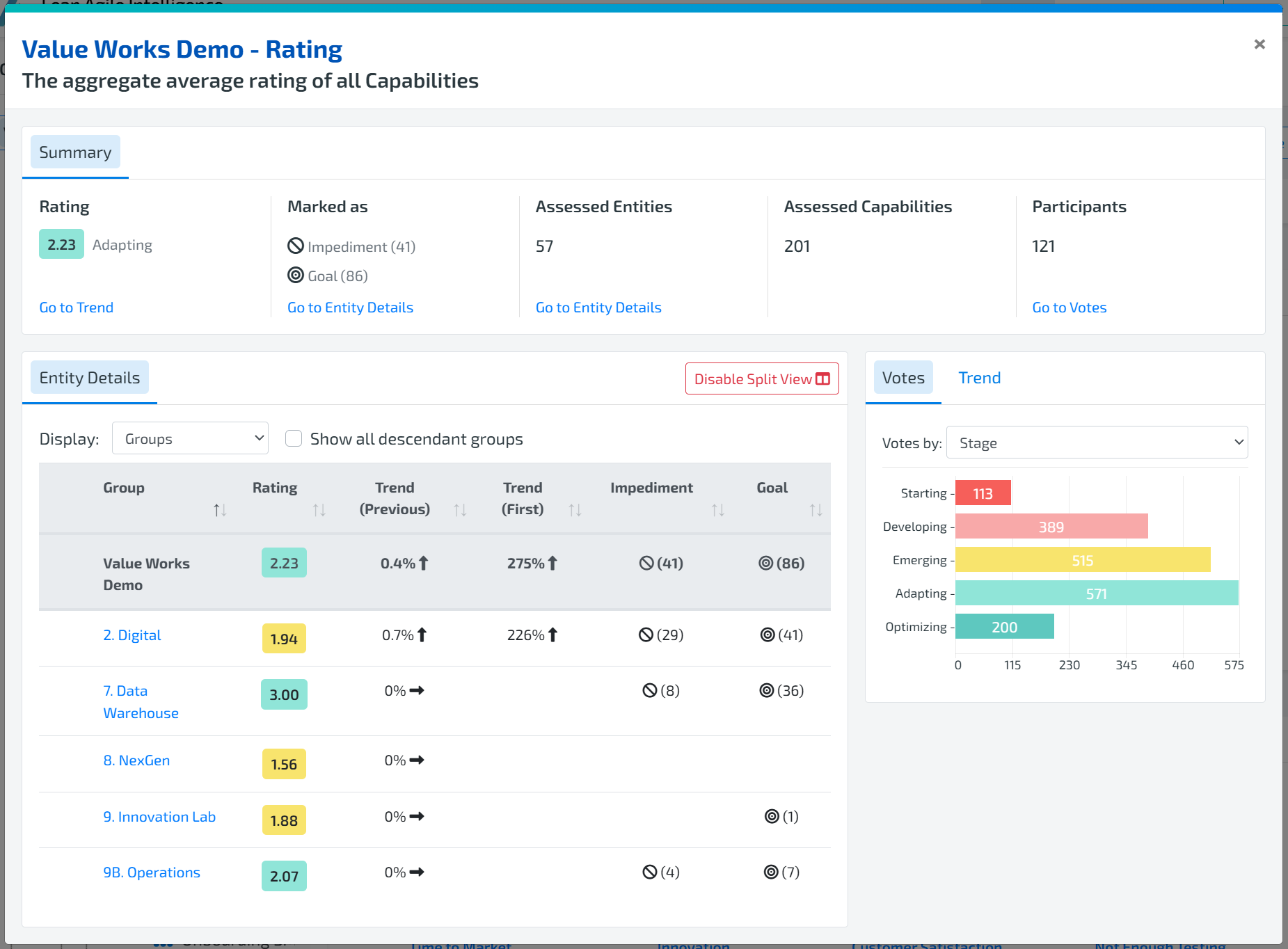The height and width of the screenshot is (949, 1288).
Task: Select the Entity Details tab
Action: pos(90,378)
